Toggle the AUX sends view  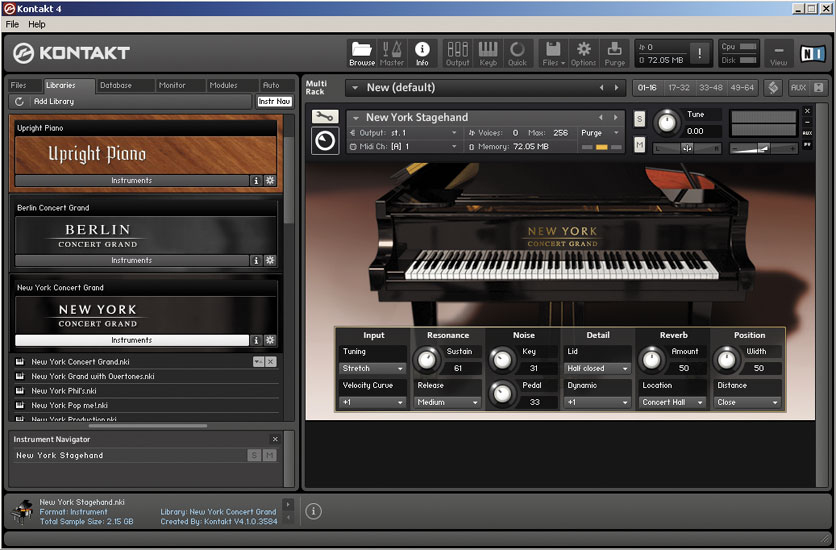(x=798, y=87)
